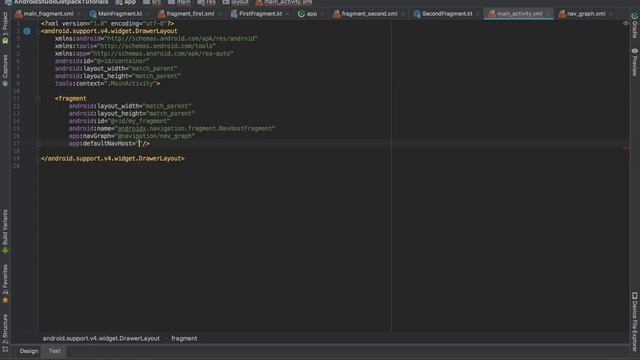Click the opening android.support.v4.widget.DrawerLayout tag
This screenshot has height=360, width=640.
click(x=109, y=31)
